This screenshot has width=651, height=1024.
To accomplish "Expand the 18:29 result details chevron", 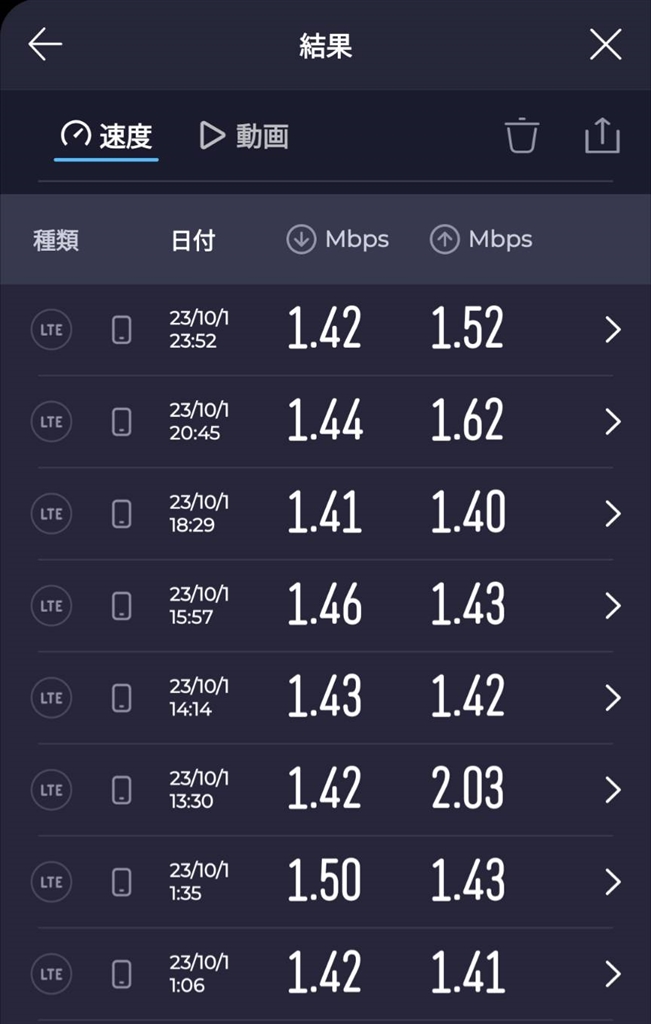I will (x=613, y=514).
